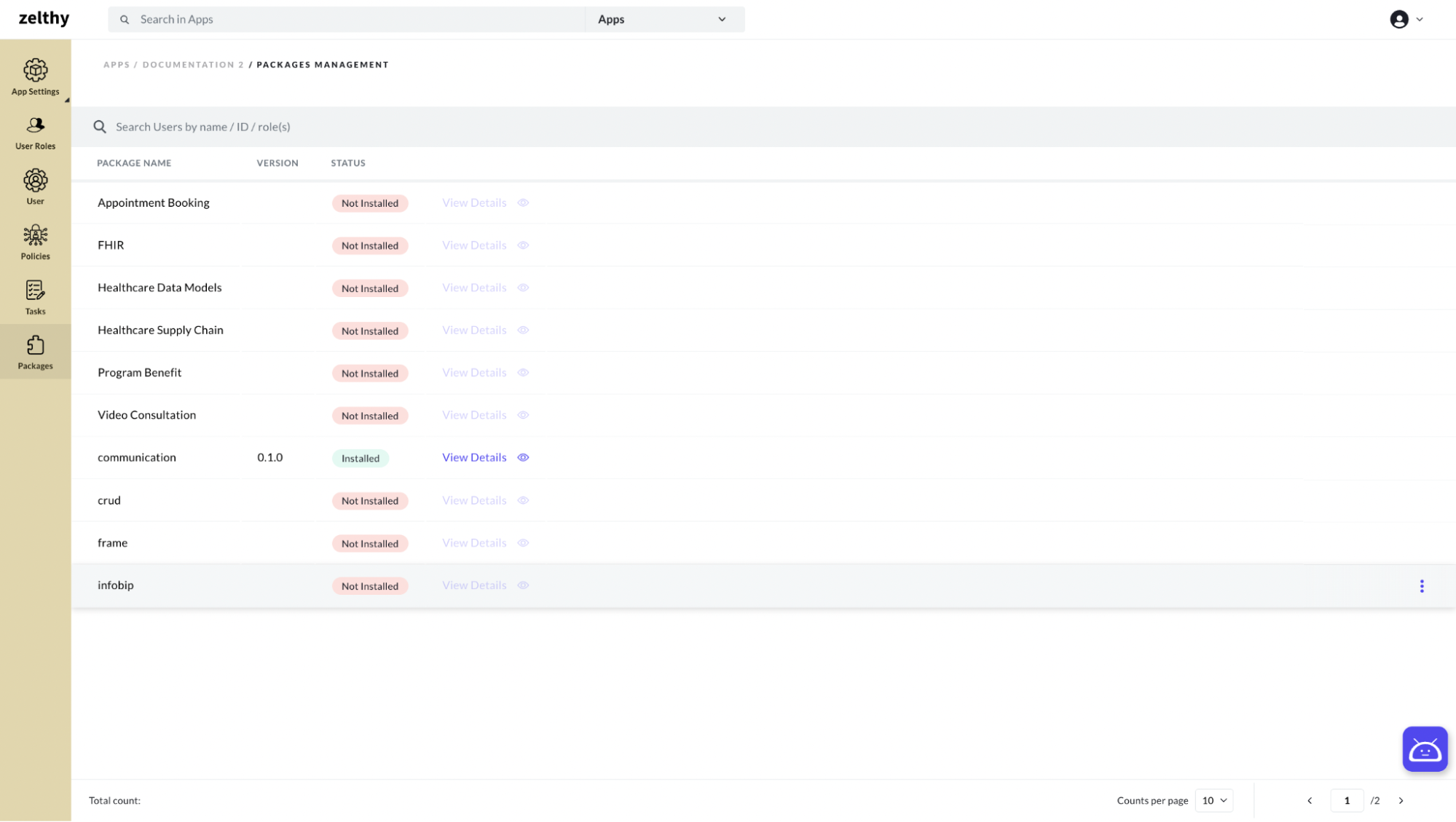Select Program Benefit package name

coord(140,373)
